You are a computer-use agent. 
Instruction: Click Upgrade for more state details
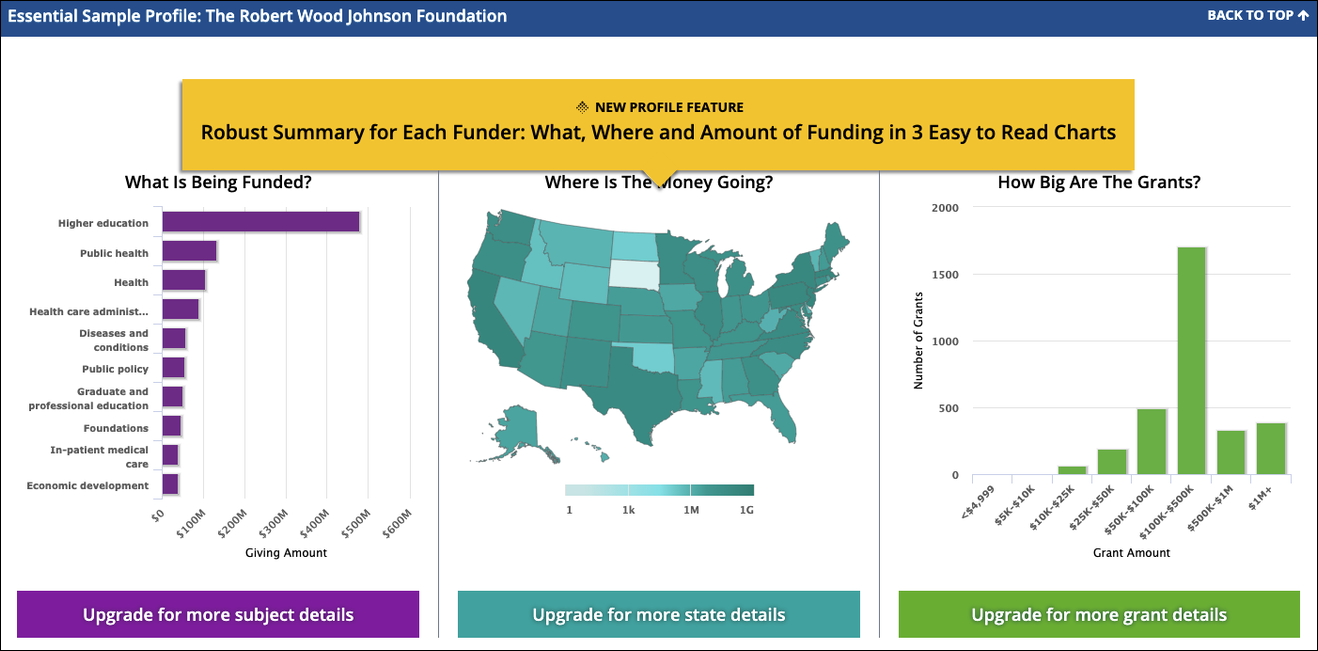658,614
